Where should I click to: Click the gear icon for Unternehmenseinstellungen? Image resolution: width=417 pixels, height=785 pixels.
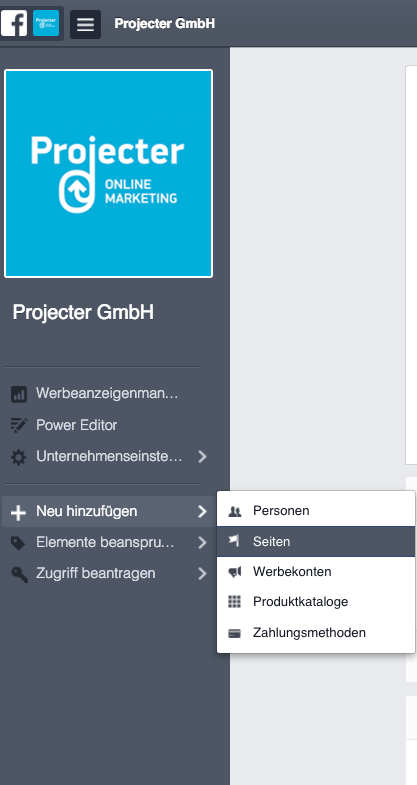19,457
